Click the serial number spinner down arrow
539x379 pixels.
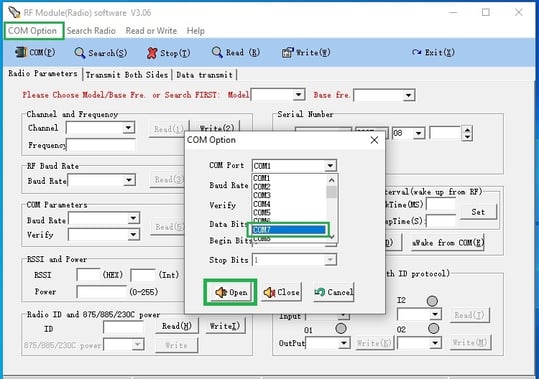pos(467,137)
